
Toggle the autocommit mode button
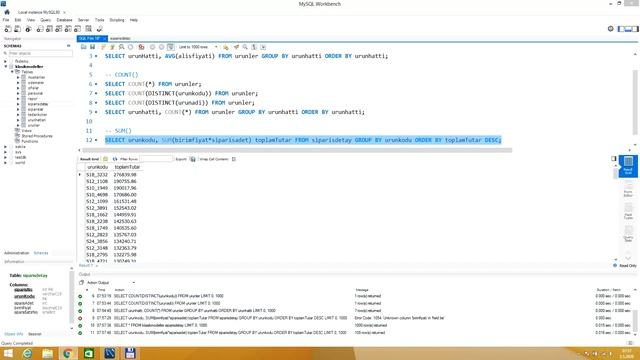coord(171,47)
